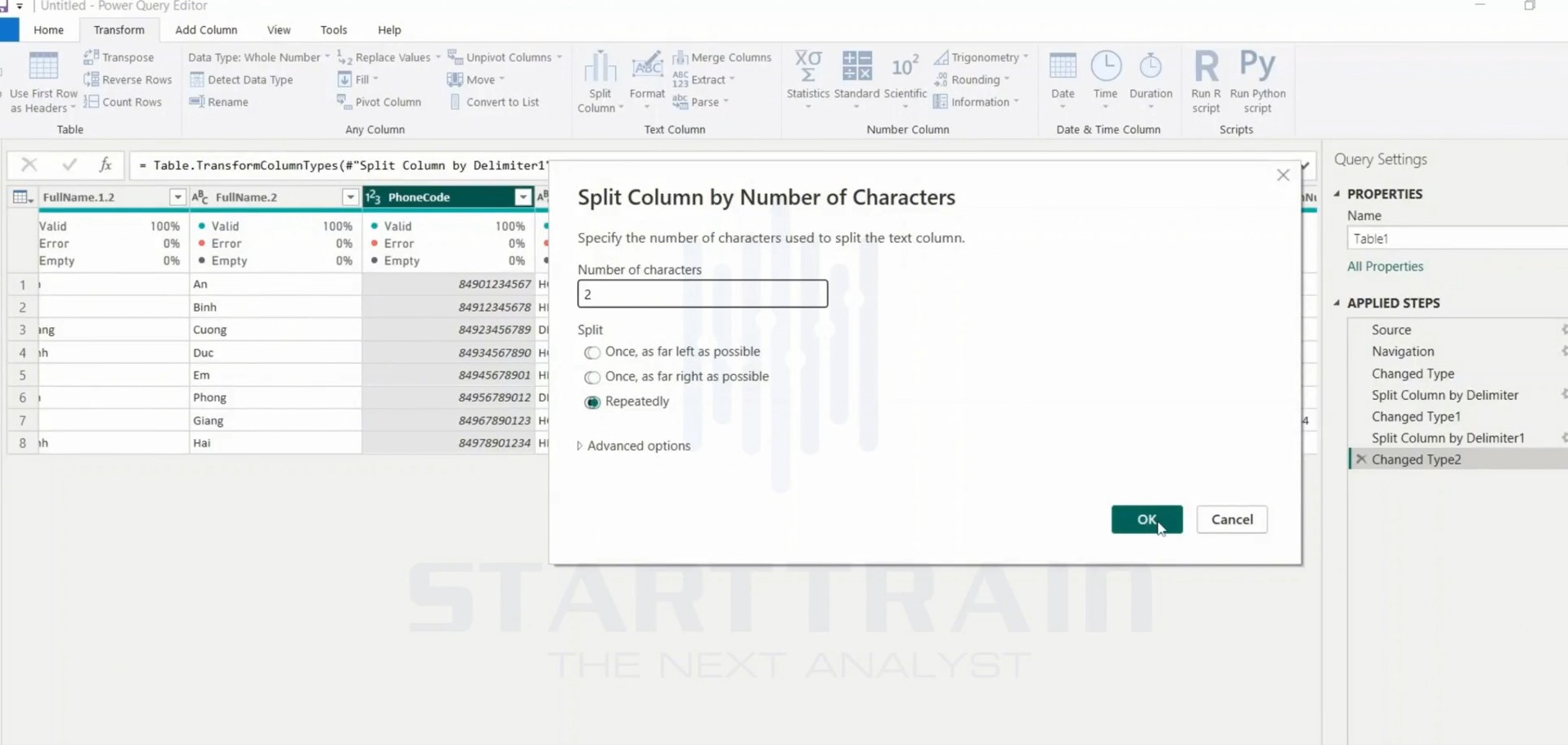Delete the Changed Type2 step via X icon
Screen dimensions: 1568x745
pos(1361,460)
